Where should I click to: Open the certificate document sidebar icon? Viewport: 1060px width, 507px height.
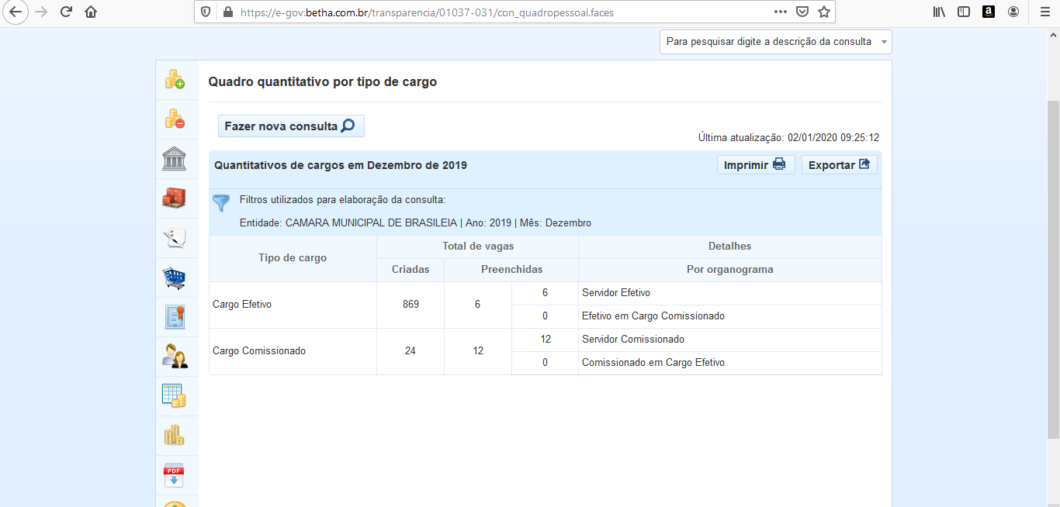click(x=175, y=317)
